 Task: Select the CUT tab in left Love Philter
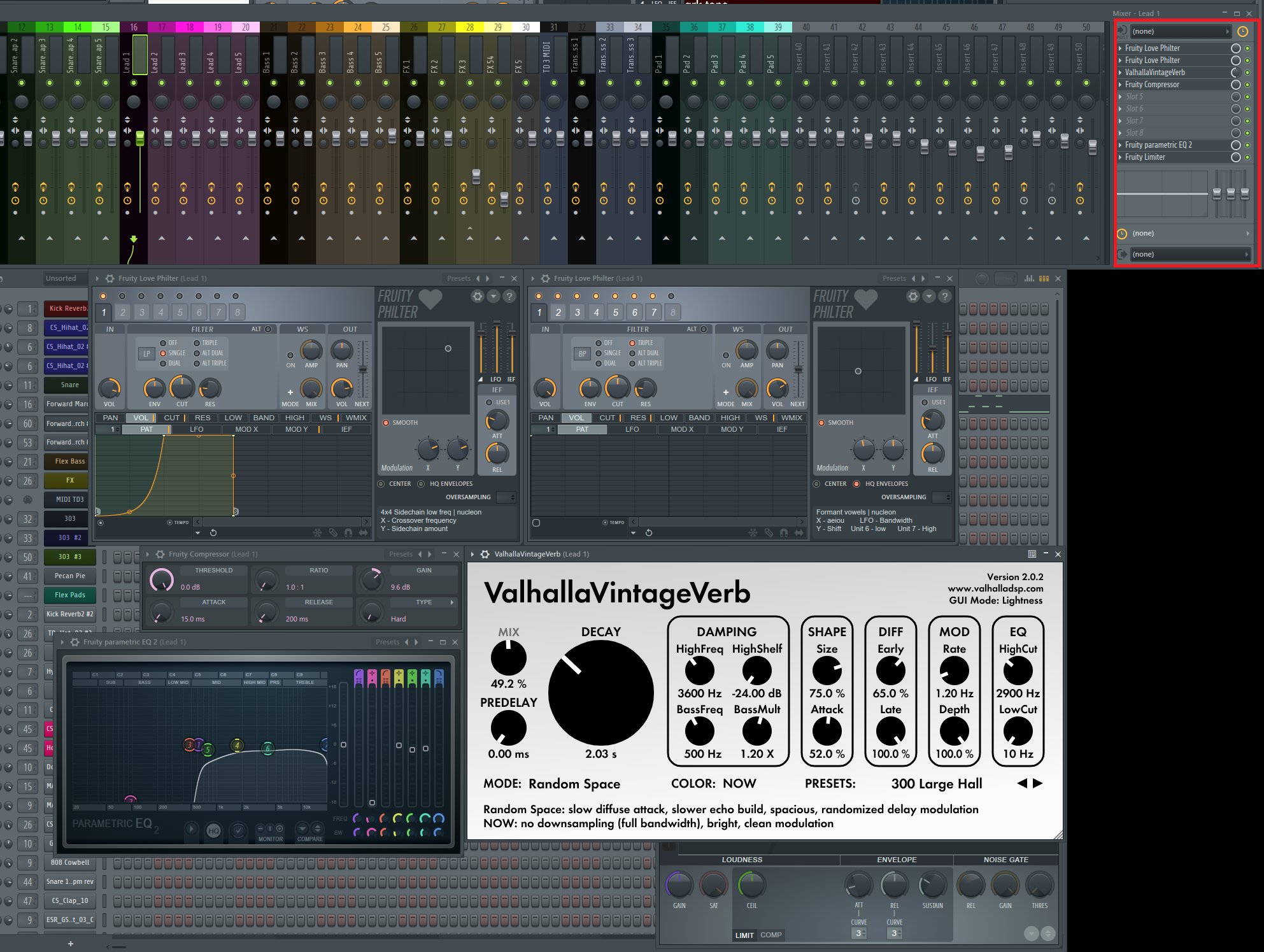[x=172, y=418]
